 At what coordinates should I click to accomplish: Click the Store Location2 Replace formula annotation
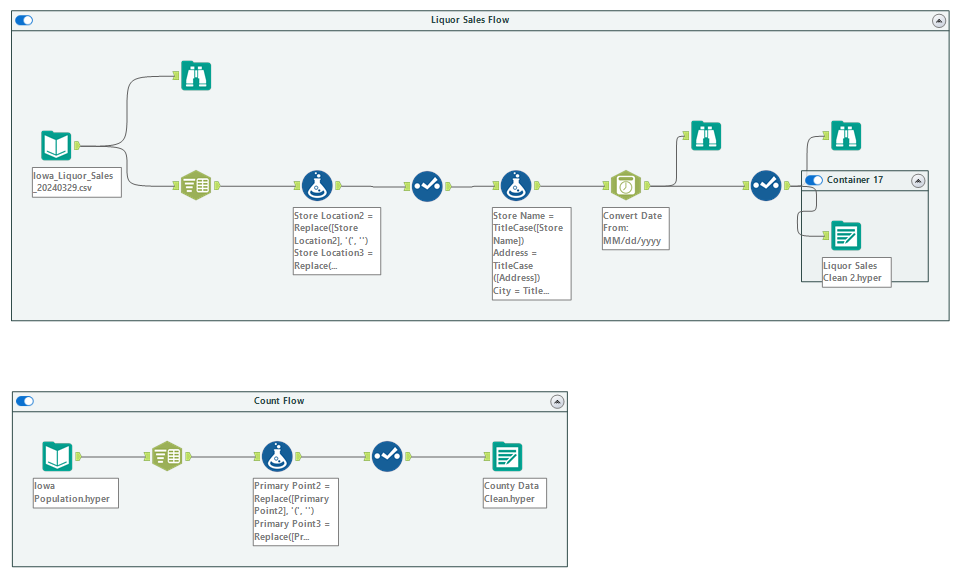pos(337,241)
